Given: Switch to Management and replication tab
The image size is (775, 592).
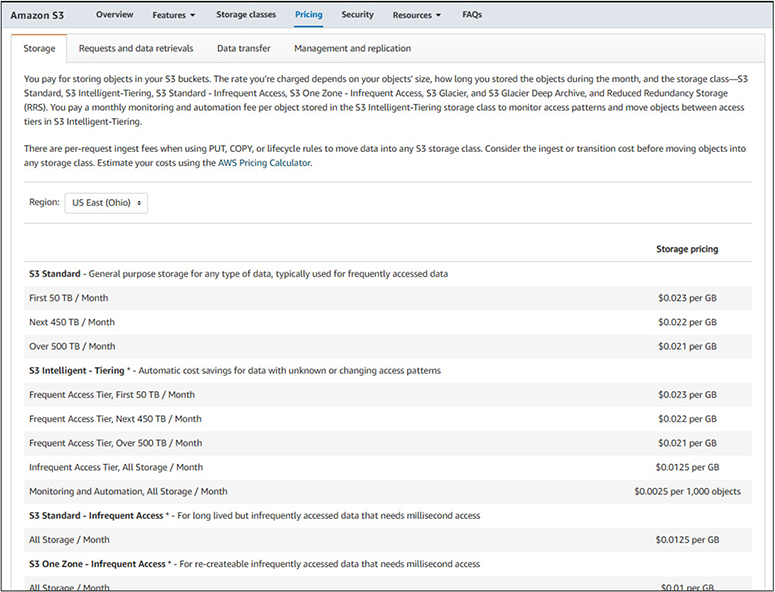Looking at the screenshot, I should coord(352,48).
